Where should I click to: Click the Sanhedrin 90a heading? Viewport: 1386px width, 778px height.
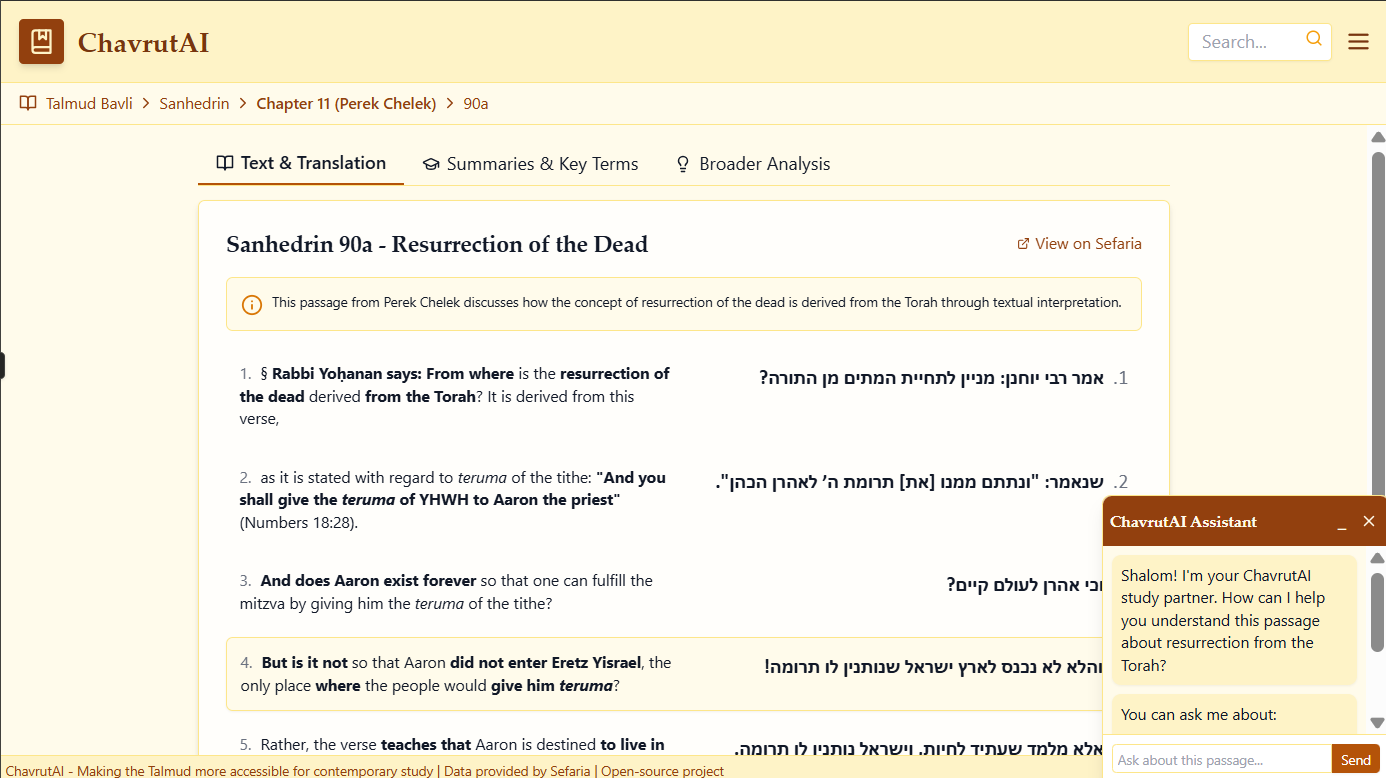(437, 244)
